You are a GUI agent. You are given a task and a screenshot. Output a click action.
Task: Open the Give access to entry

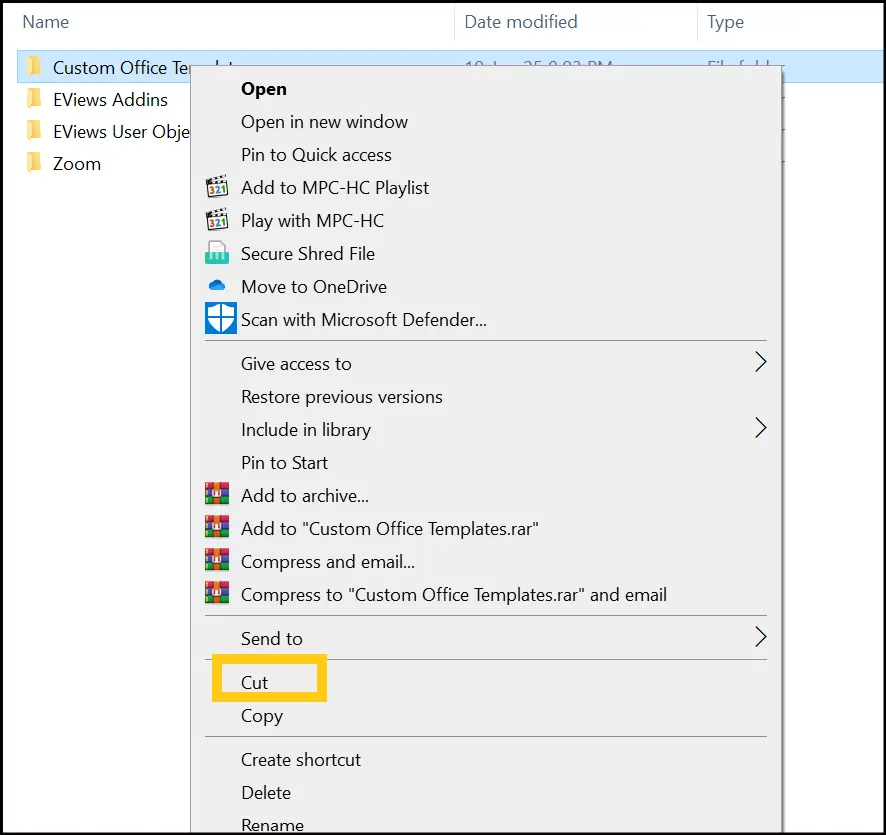[x=296, y=364]
